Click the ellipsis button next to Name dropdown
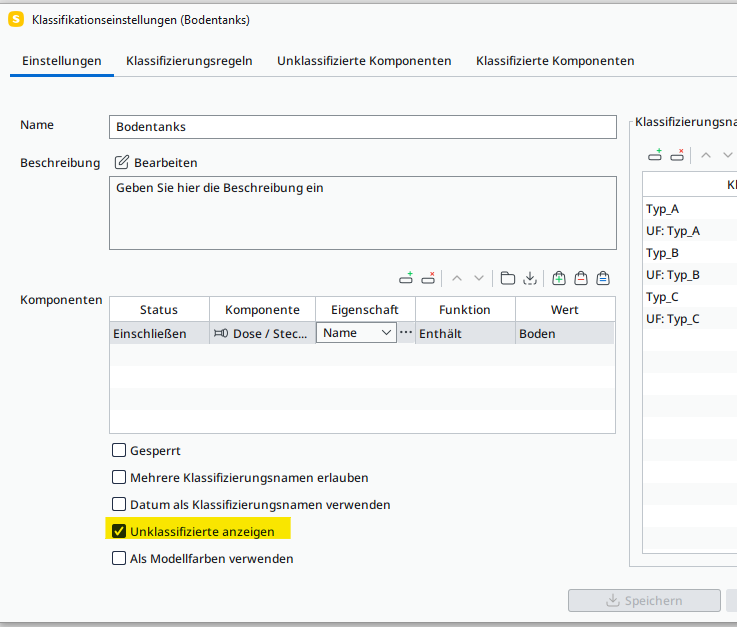737x627 pixels. pos(406,332)
